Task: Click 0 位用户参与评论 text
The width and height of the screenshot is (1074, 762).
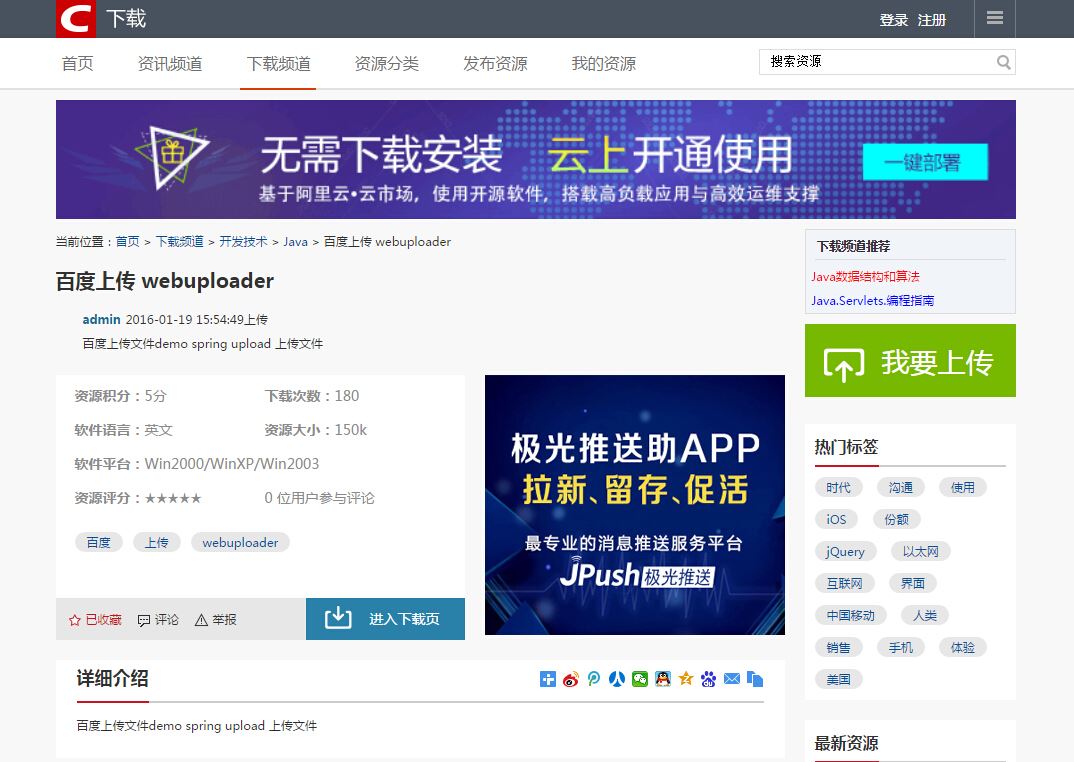Action: point(319,498)
